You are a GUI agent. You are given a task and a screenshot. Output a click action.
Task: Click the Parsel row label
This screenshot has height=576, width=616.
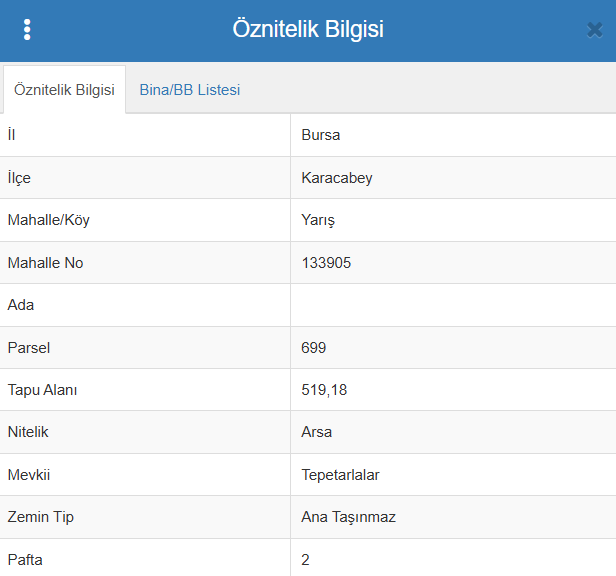point(29,348)
